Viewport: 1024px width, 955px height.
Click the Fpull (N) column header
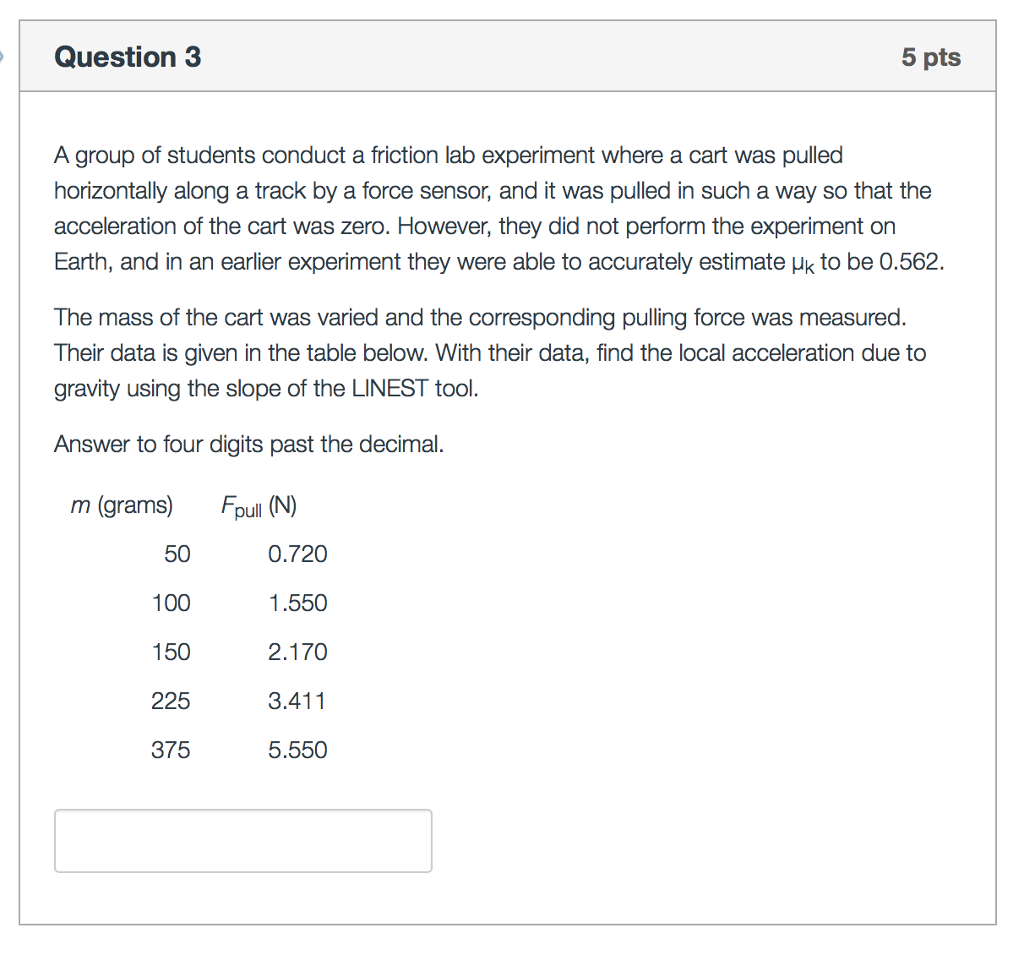point(257,506)
